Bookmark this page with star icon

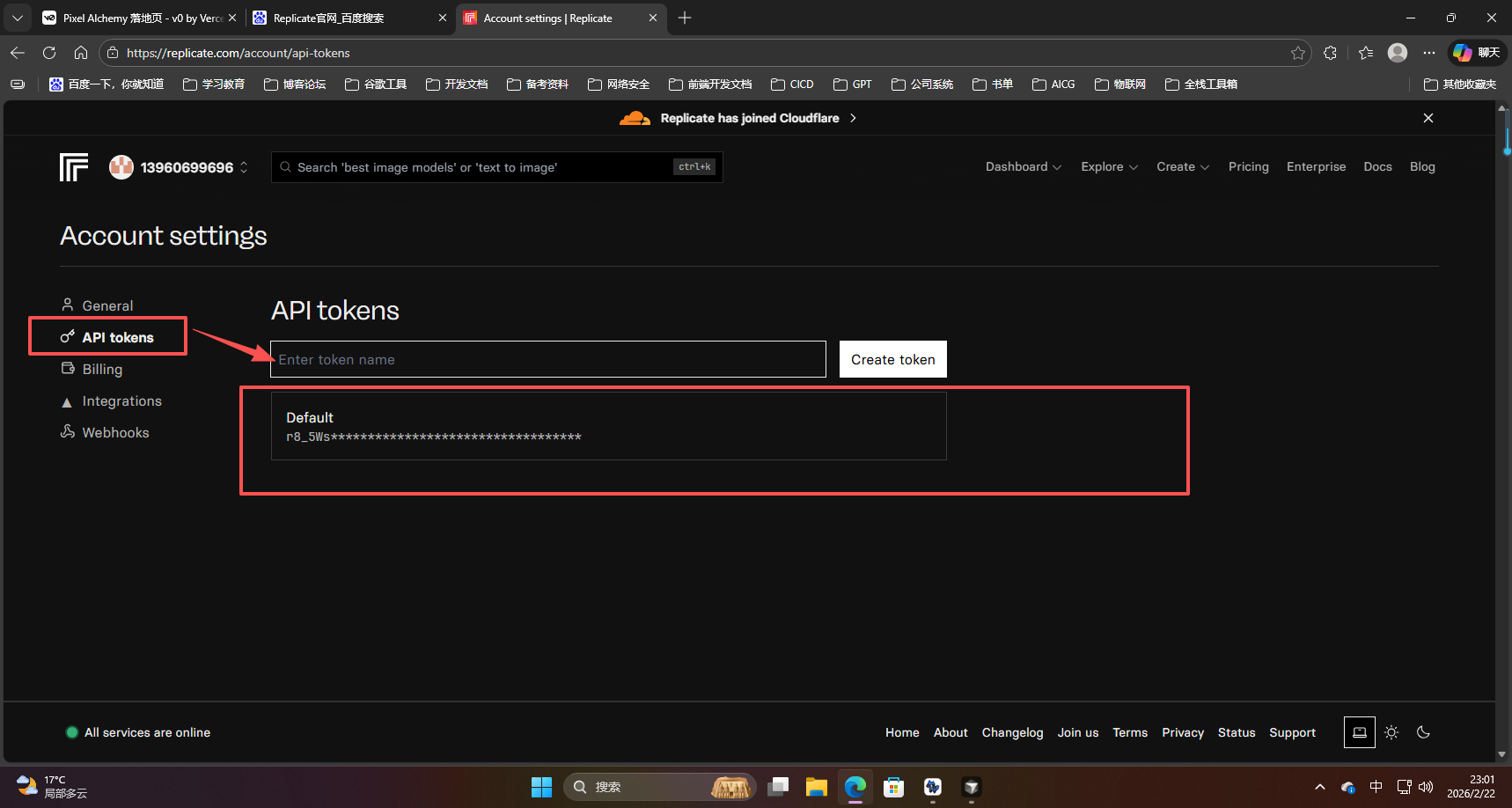pyautogui.click(x=1297, y=53)
